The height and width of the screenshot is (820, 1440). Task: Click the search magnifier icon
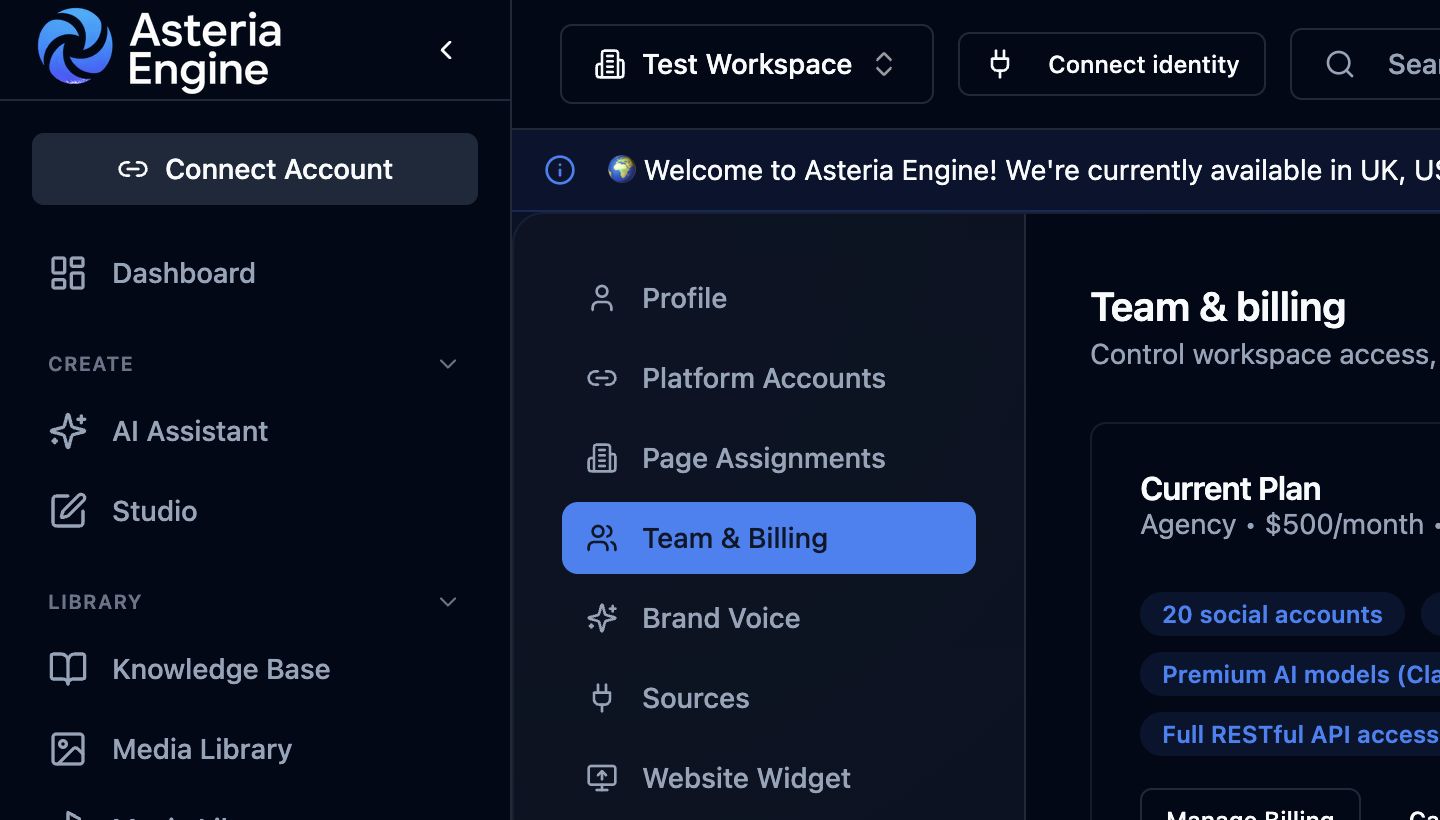(x=1340, y=65)
